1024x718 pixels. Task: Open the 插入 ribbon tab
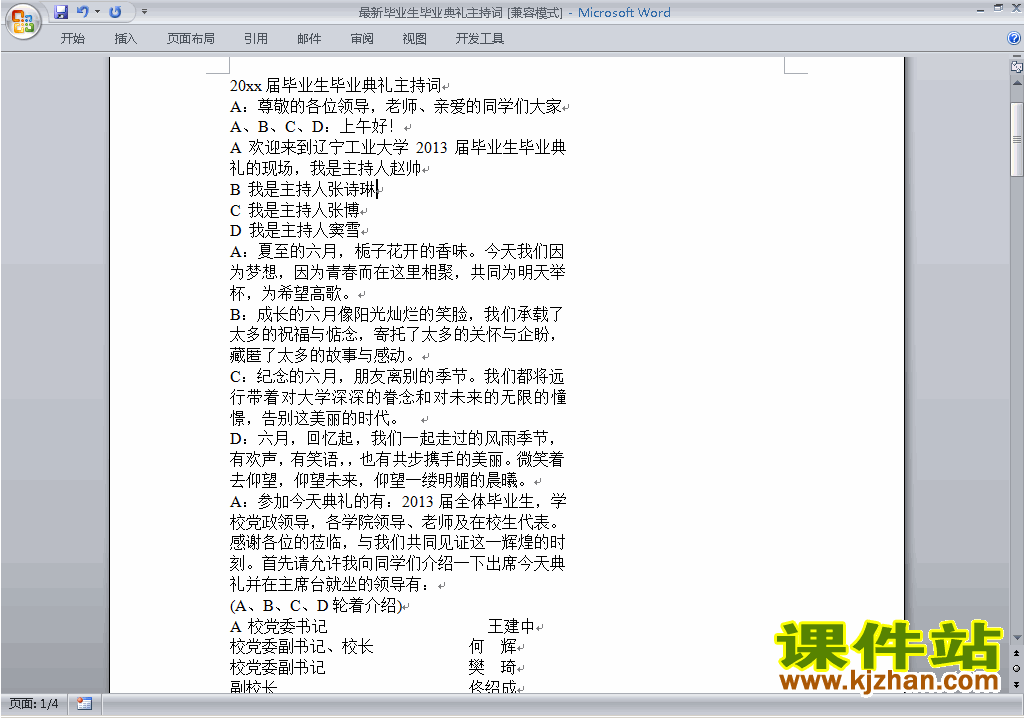(x=125, y=39)
